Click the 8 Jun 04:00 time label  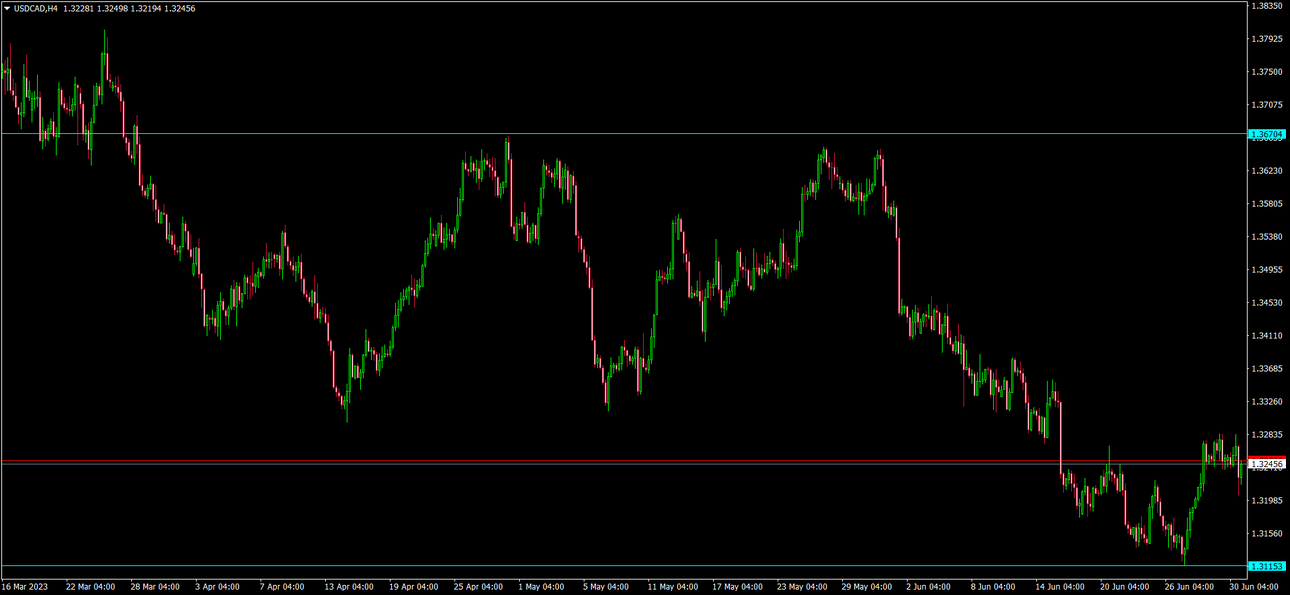[x=992, y=587]
